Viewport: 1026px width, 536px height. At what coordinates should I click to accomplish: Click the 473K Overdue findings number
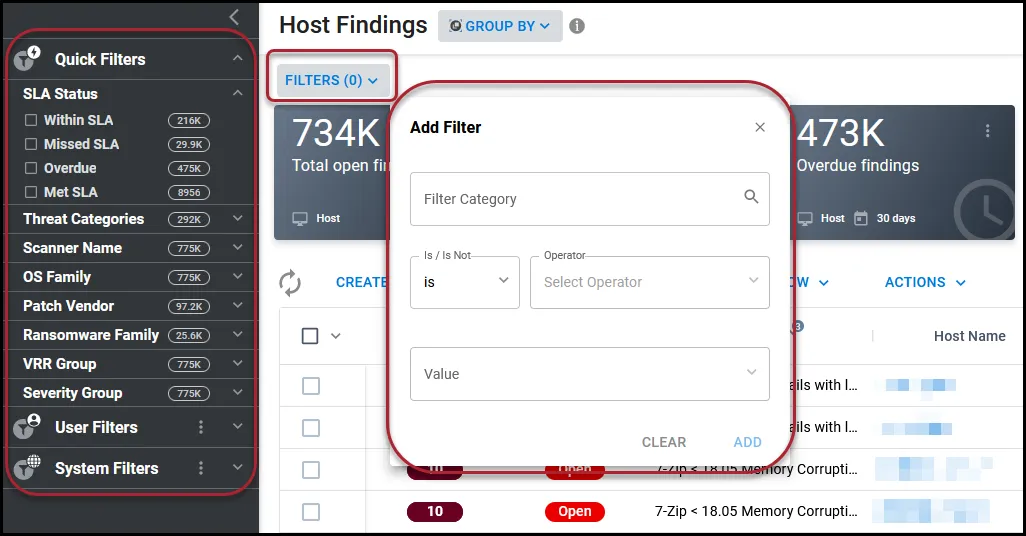(841, 134)
